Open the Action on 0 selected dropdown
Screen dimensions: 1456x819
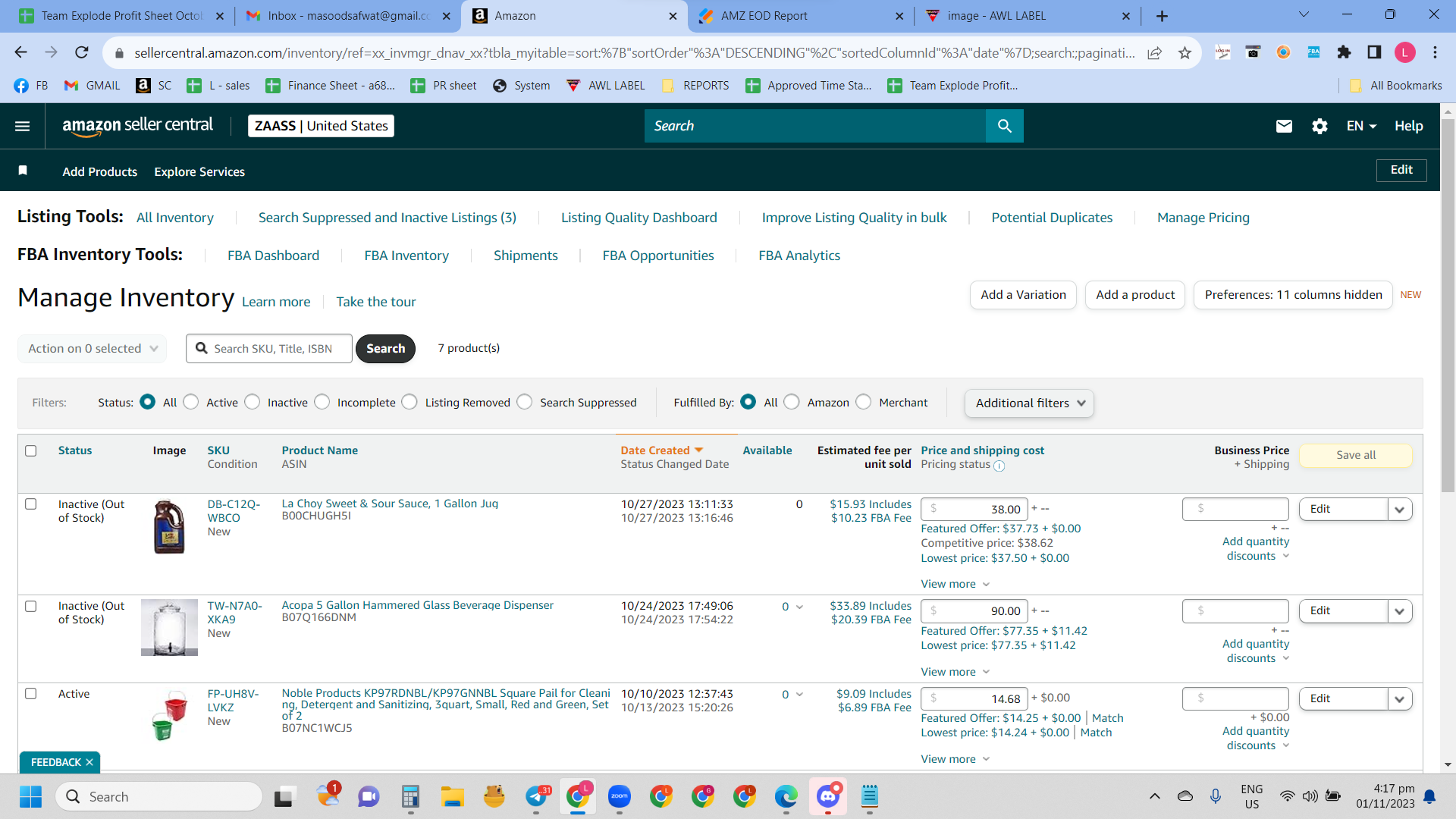[93, 349]
